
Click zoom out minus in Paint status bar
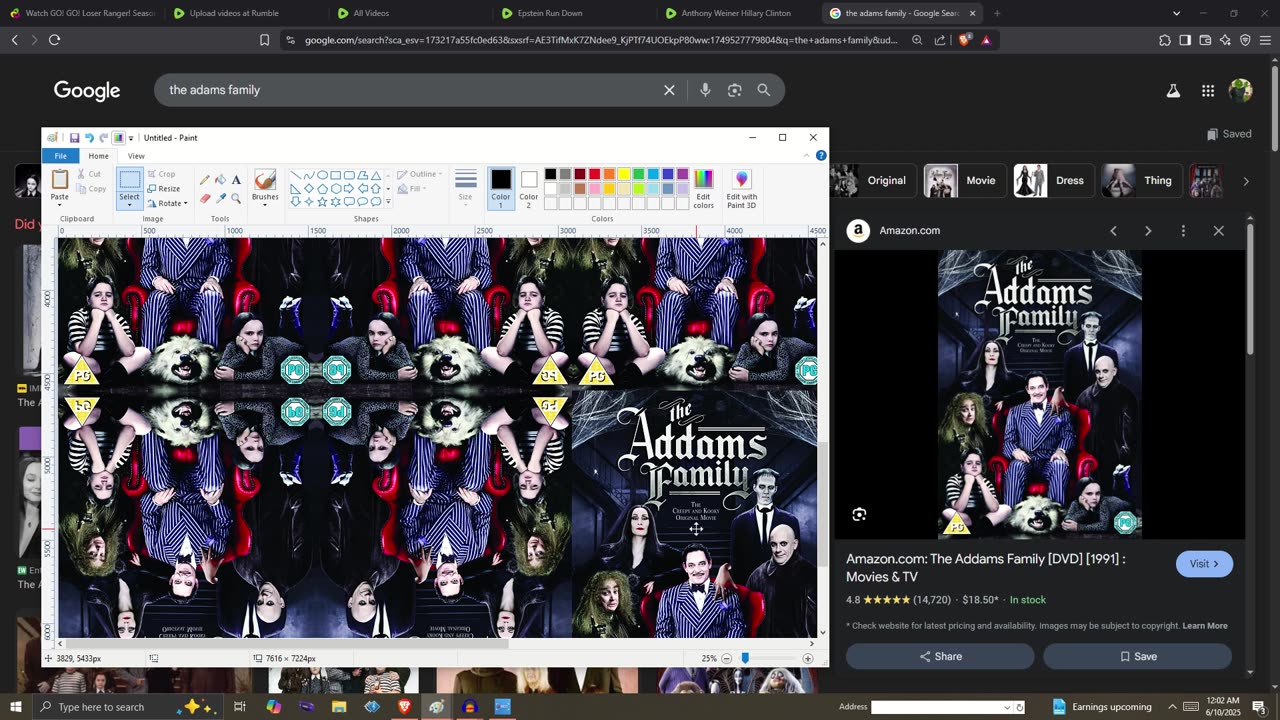point(727,659)
